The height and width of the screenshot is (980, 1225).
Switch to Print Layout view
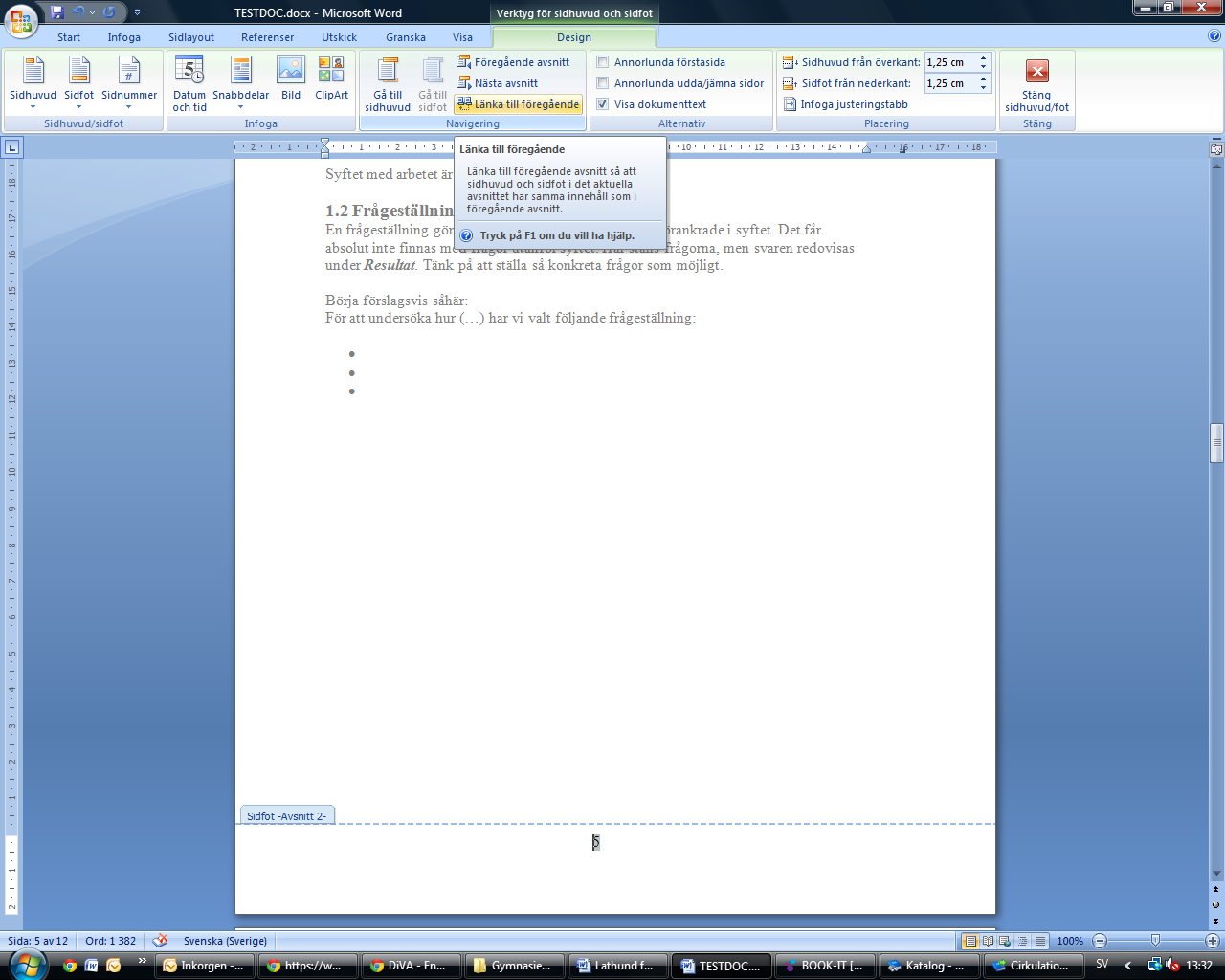pyautogui.click(x=970, y=941)
